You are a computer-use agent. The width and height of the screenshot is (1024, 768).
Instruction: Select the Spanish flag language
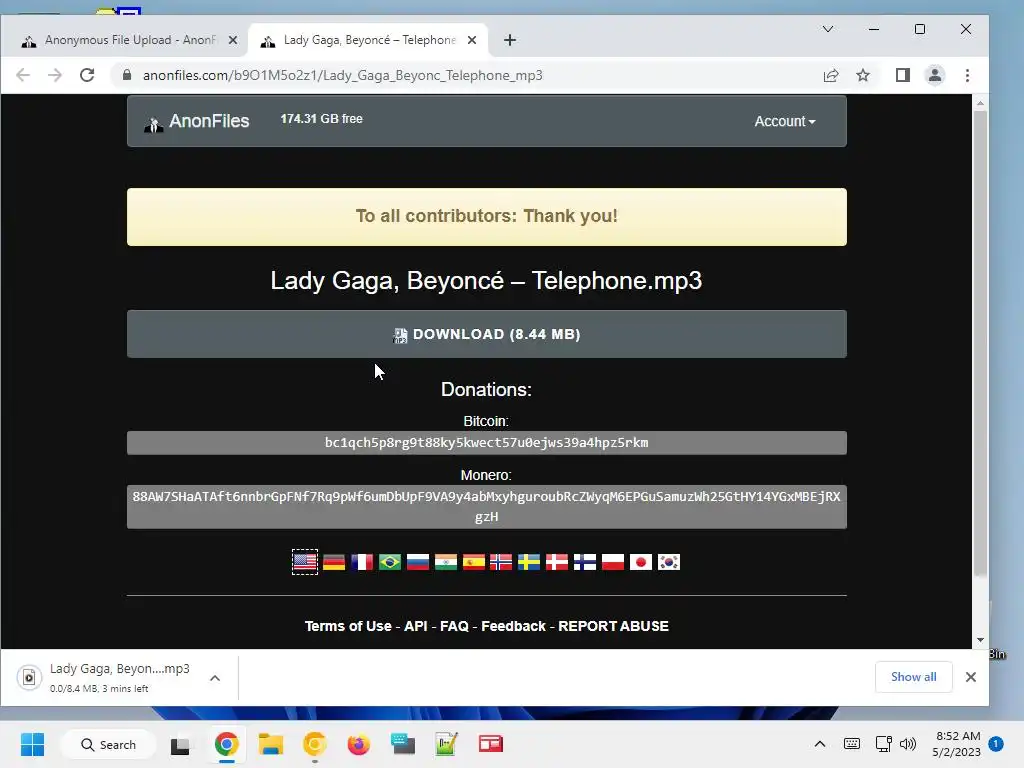(x=473, y=562)
